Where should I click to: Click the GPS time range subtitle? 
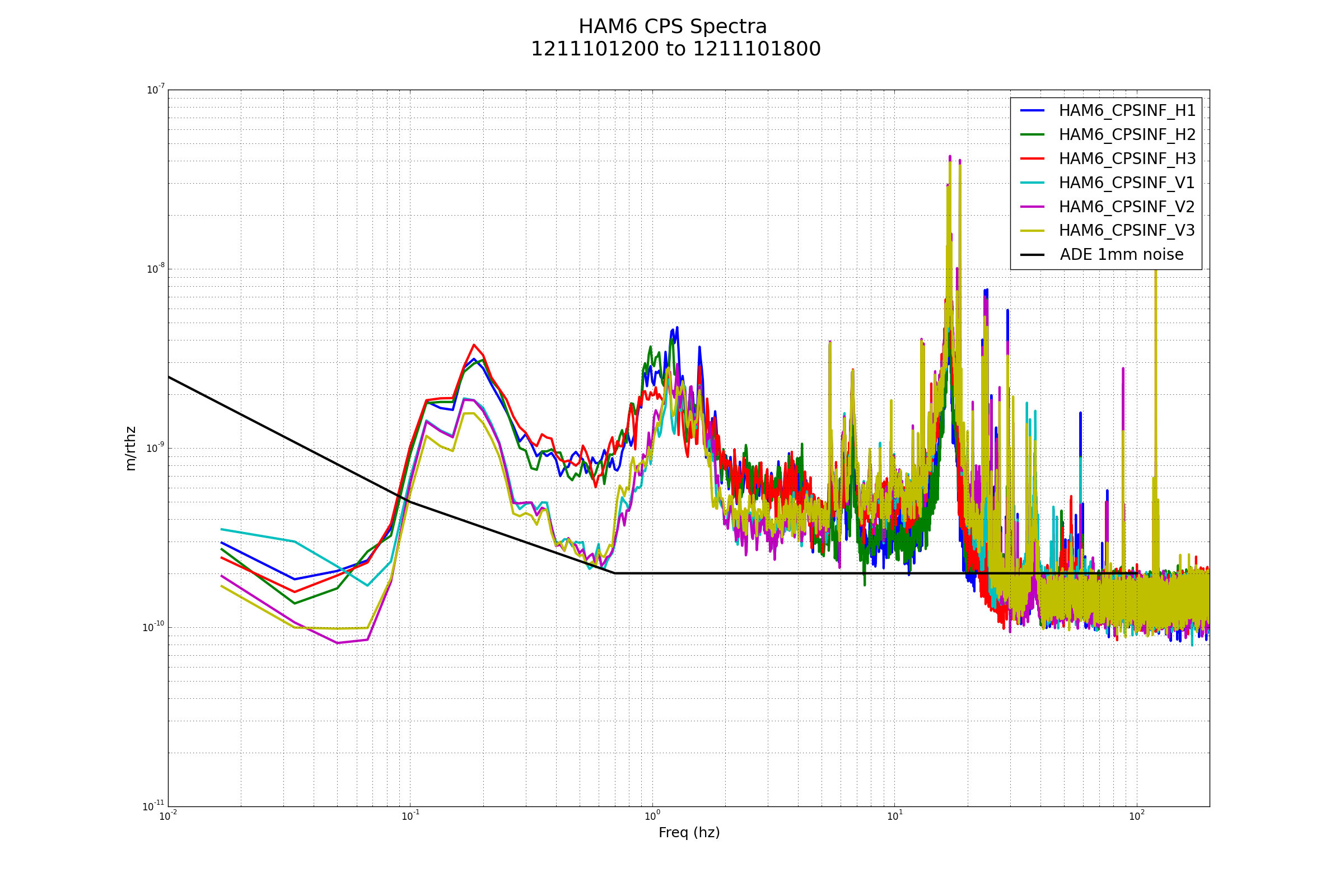675,49
